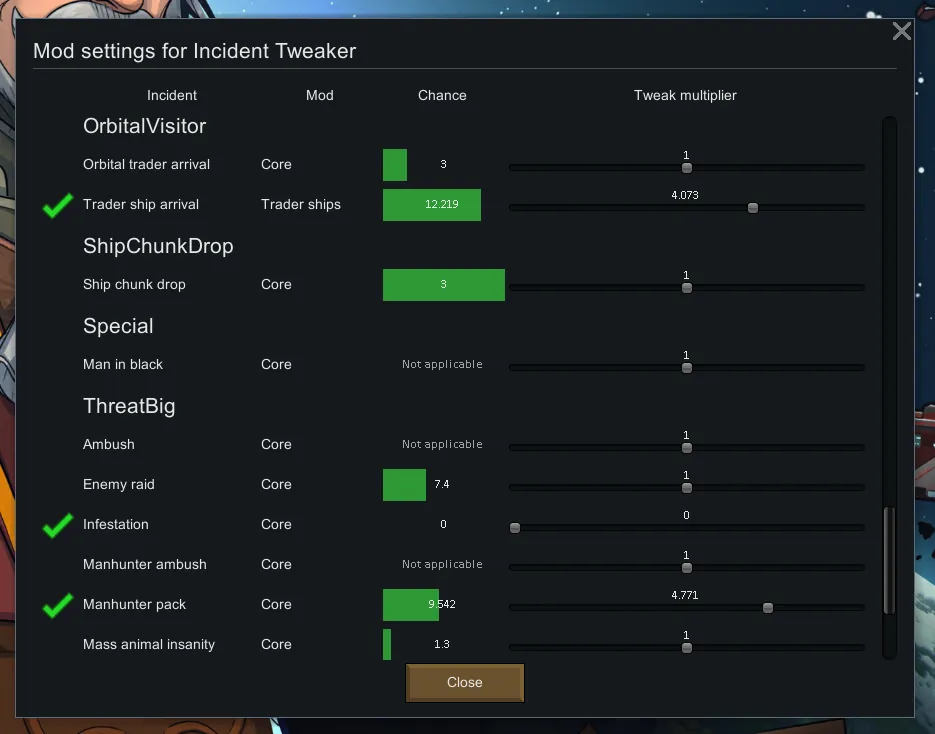Click the Trader ship arrival chance bar
Image resolution: width=935 pixels, height=734 pixels.
pos(432,205)
